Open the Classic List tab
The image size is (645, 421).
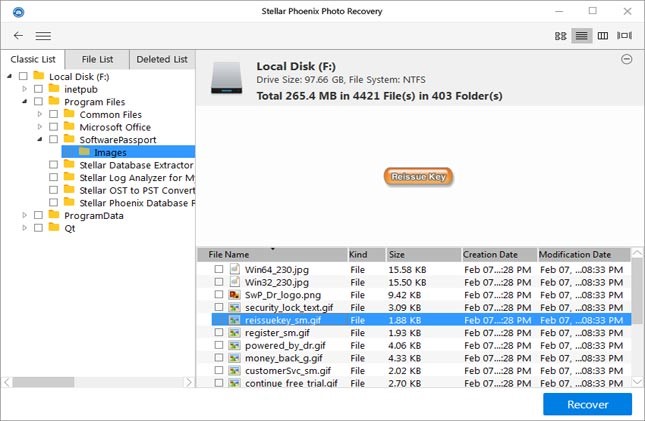pos(32,60)
